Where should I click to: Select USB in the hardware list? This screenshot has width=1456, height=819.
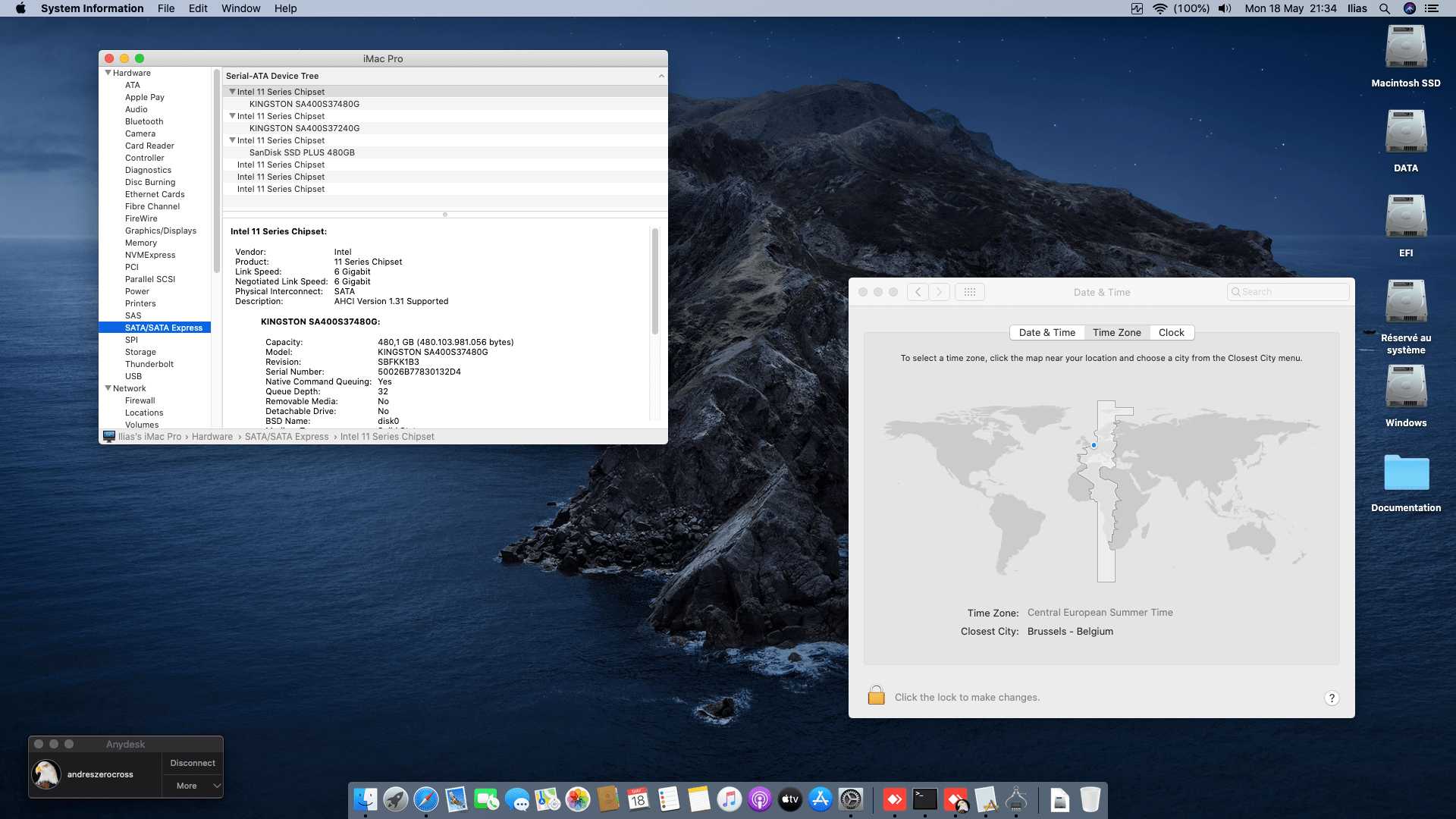pyautogui.click(x=133, y=376)
